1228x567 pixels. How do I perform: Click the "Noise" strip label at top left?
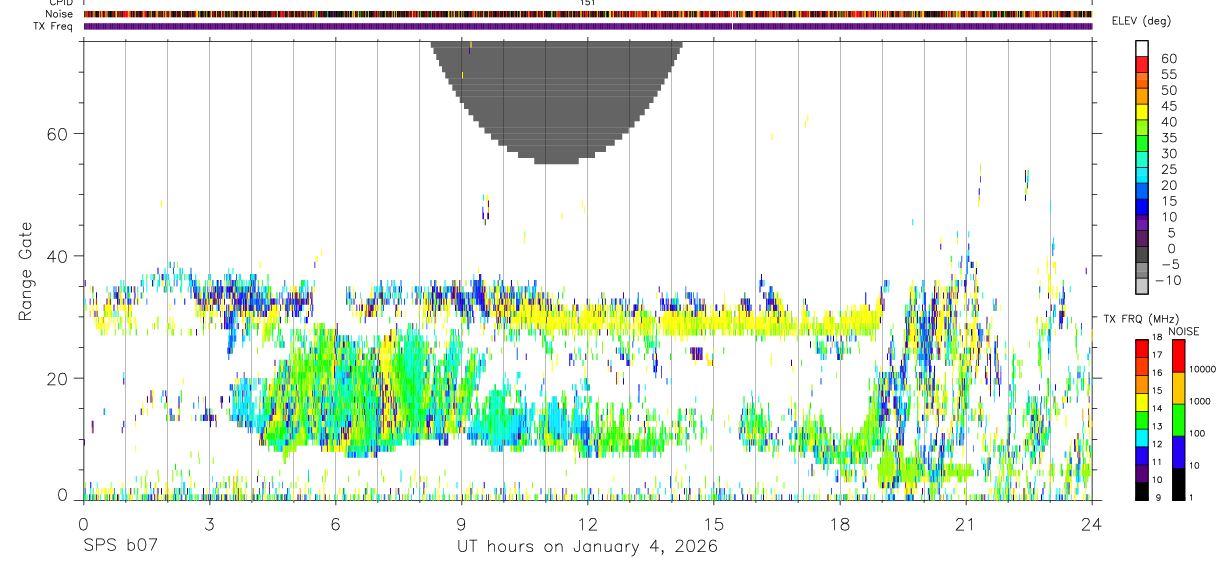[x=60, y=14]
